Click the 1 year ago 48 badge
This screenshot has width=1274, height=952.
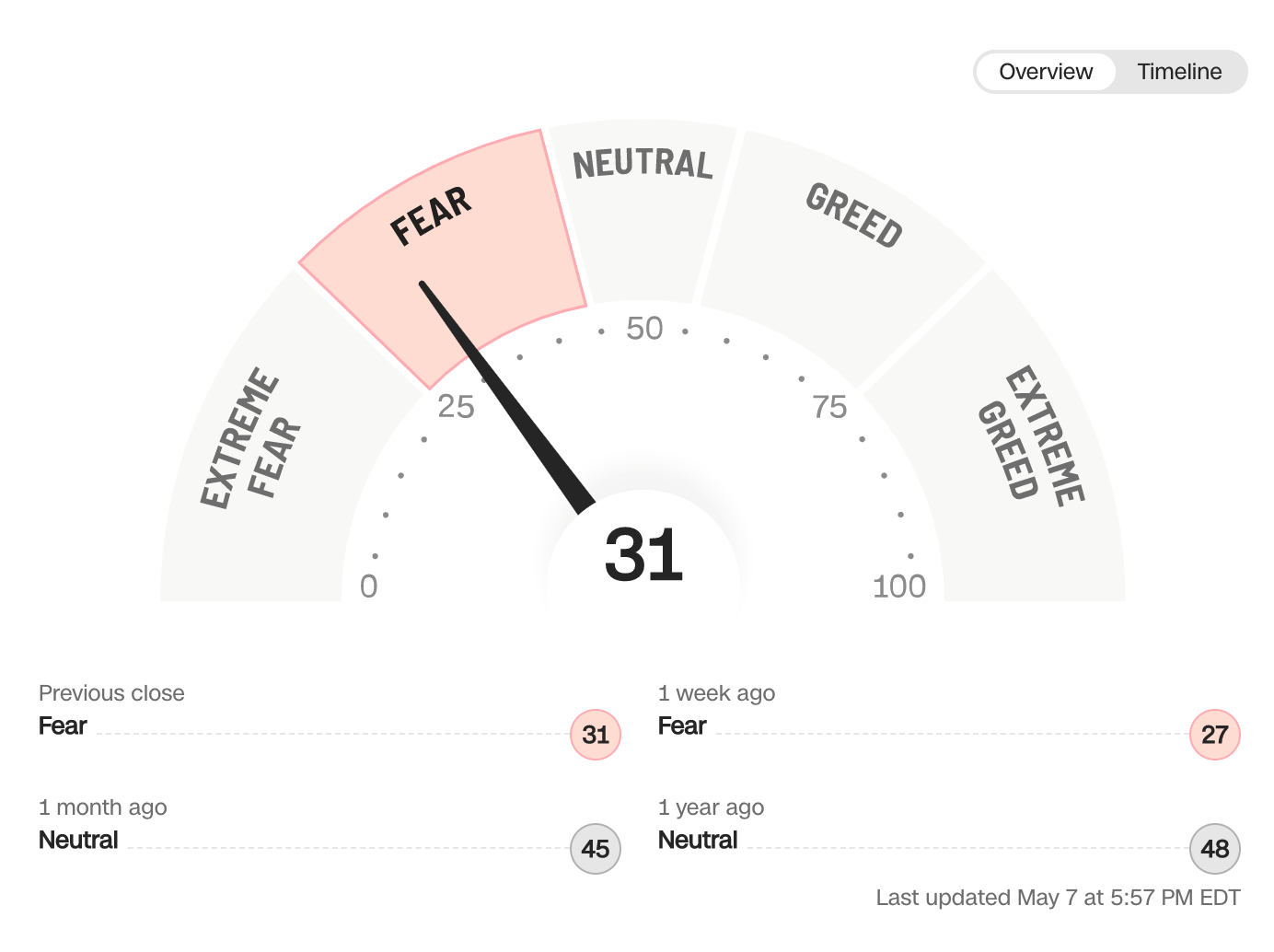click(x=1215, y=849)
